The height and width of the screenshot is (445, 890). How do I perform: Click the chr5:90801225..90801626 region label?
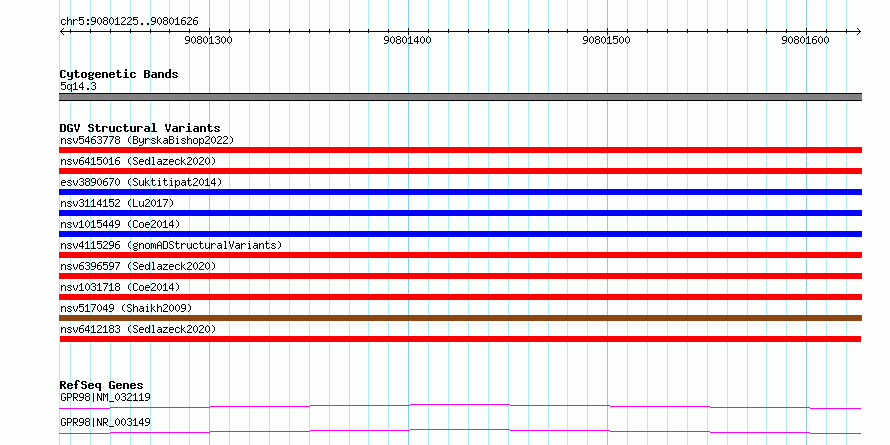coord(129,22)
